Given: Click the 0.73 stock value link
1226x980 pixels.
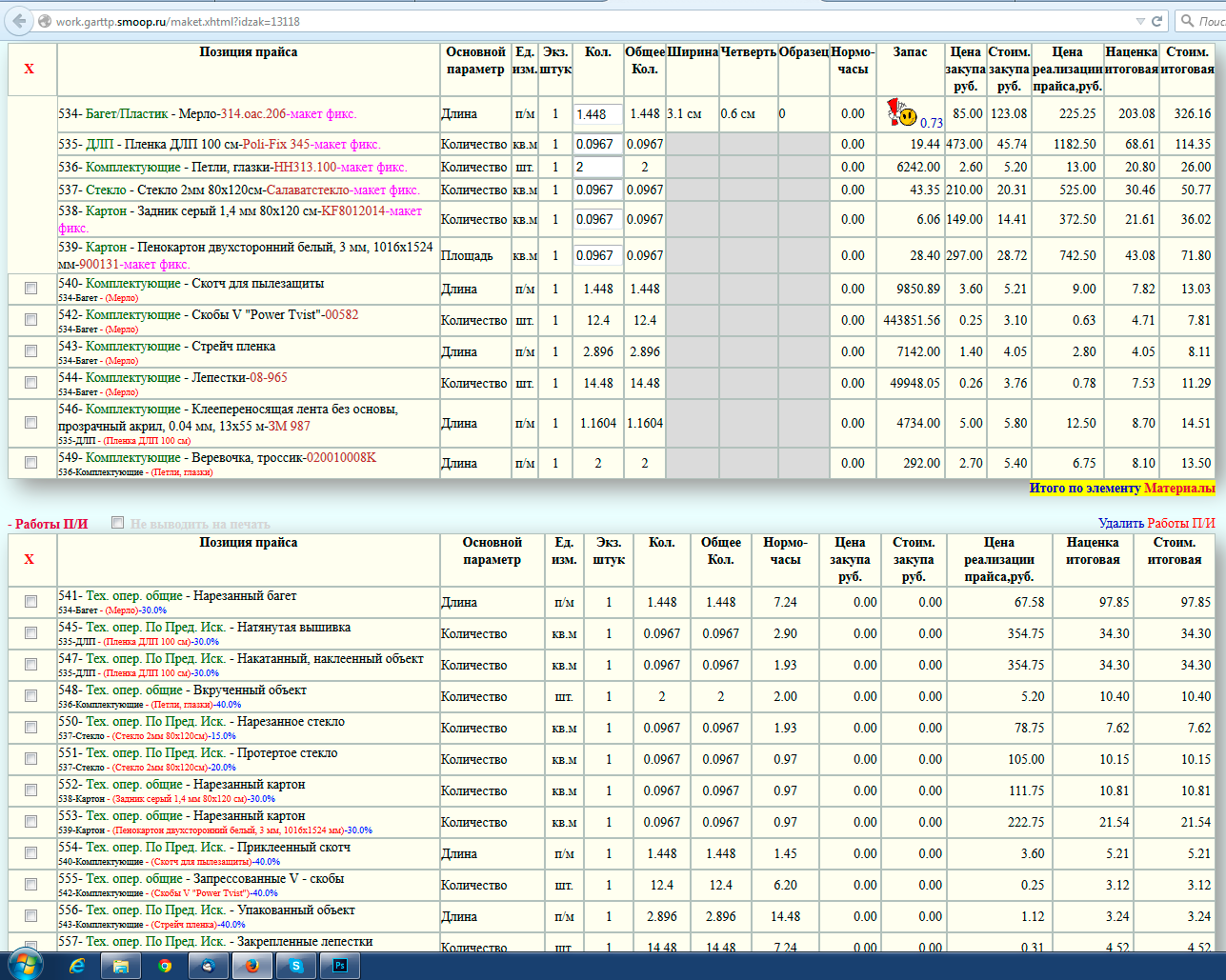Looking at the screenshot, I should pyautogui.click(x=932, y=123).
